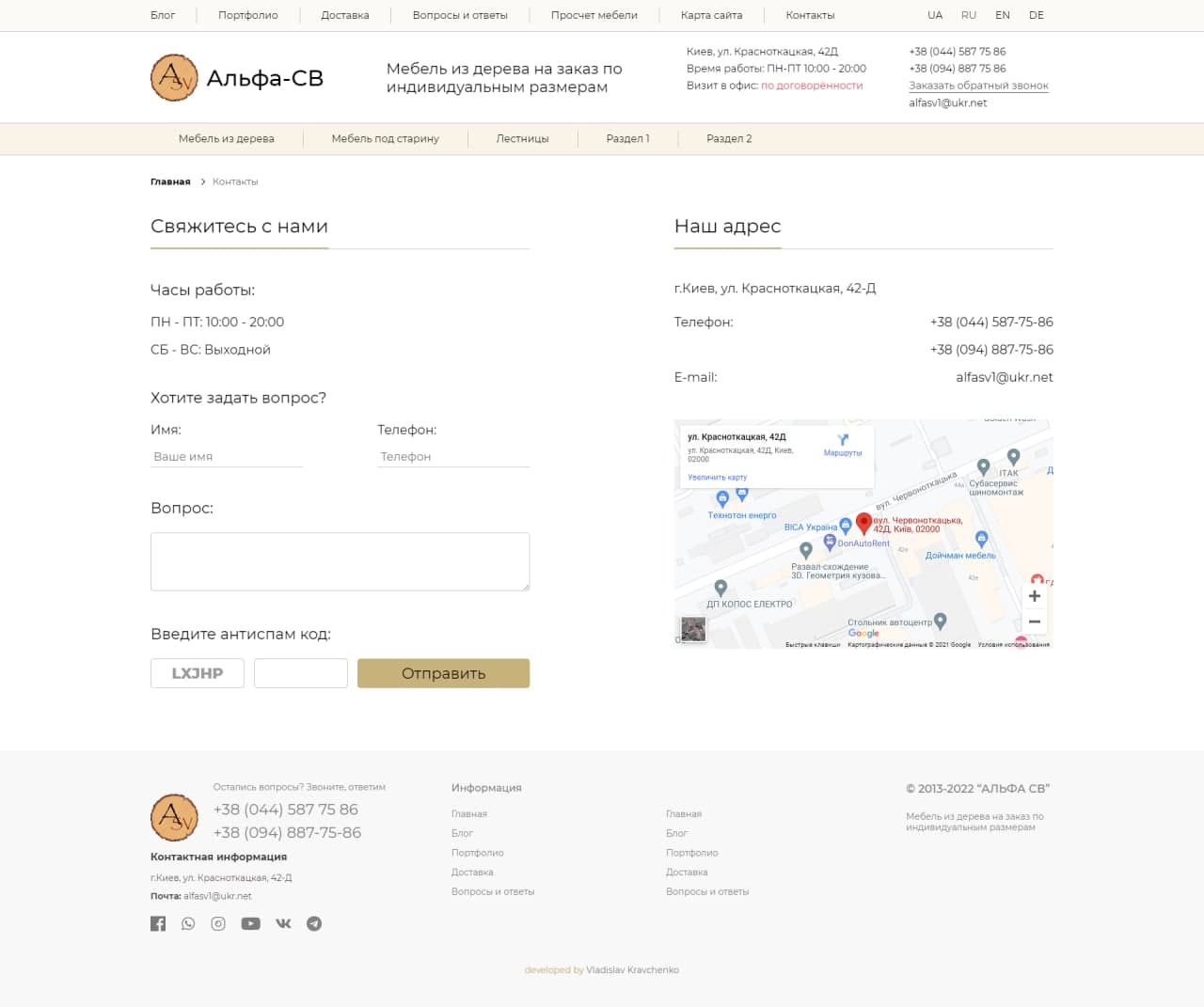Click the Телефон input field
The width and height of the screenshot is (1204, 1007).
coord(453,456)
